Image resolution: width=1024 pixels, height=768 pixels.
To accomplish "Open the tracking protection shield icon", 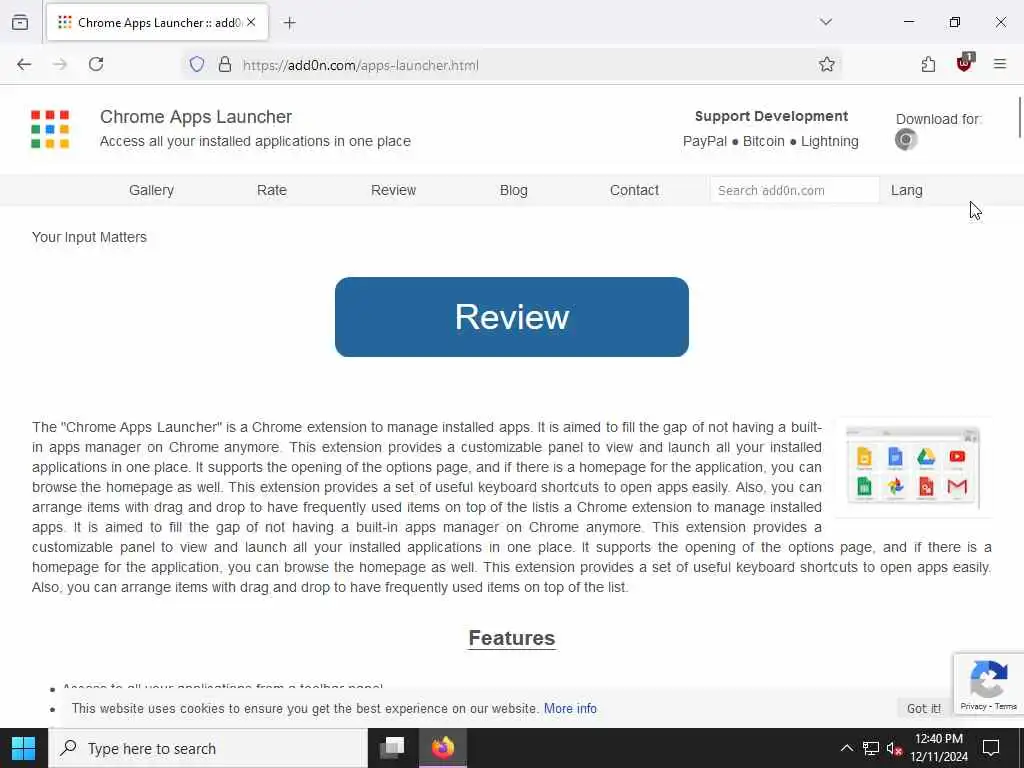I will 197,64.
